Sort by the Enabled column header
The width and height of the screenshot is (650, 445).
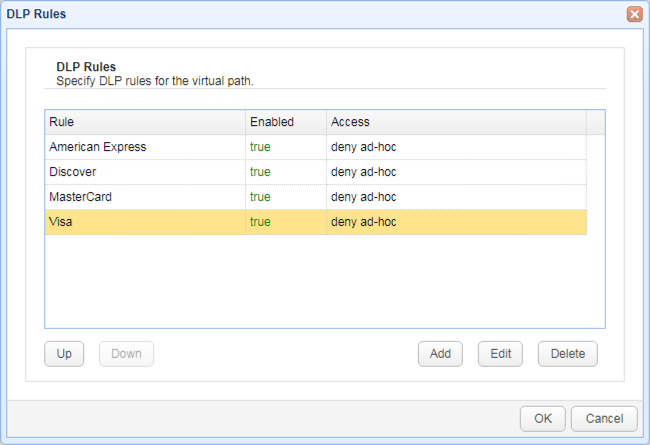(285, 122)
